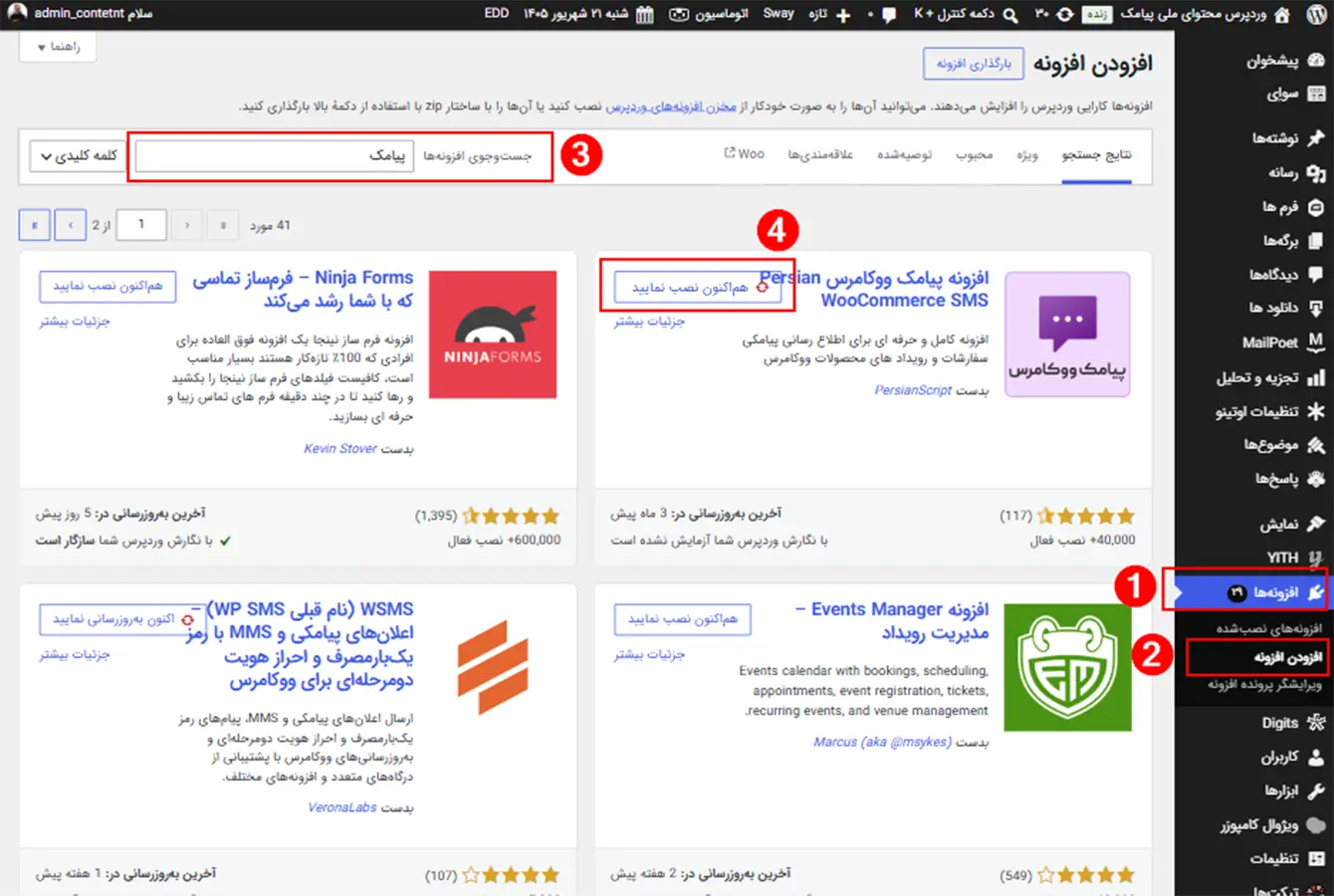
Task: Switch to the ویژه featured tab
Action: [x=1026, y=155]
